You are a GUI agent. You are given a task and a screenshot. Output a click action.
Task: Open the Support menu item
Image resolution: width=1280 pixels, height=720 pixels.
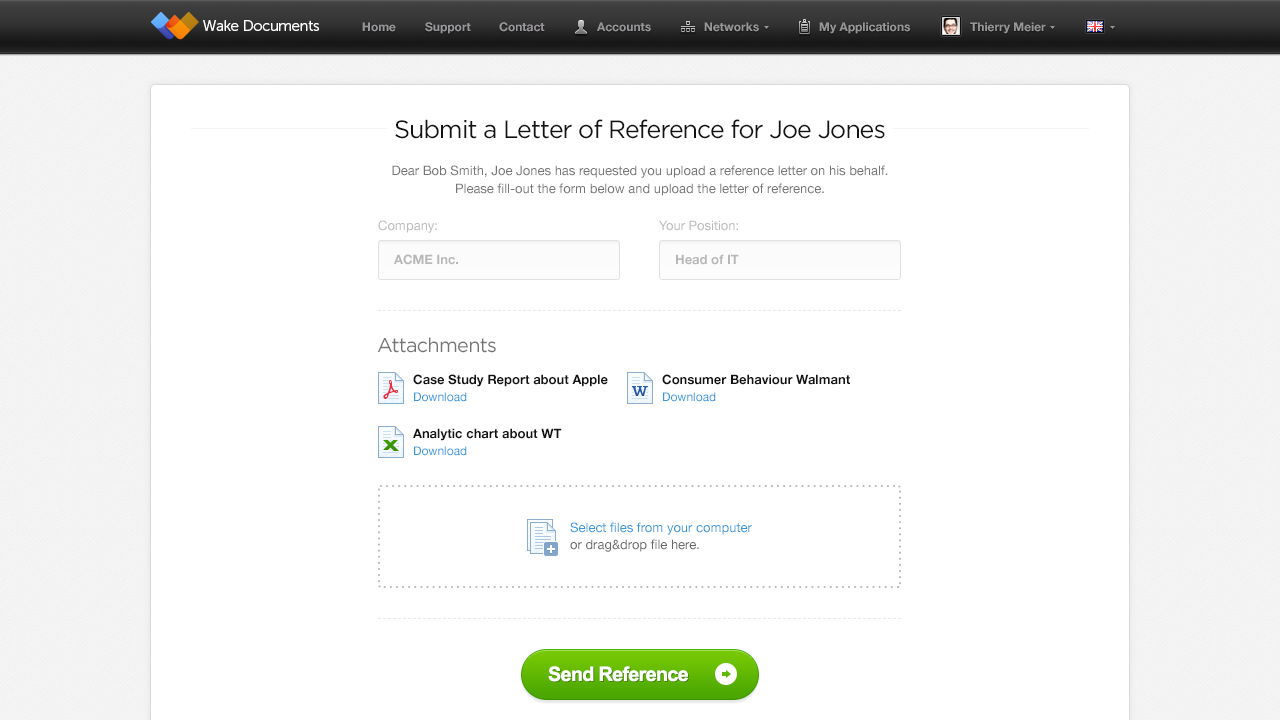pos(447,27)
